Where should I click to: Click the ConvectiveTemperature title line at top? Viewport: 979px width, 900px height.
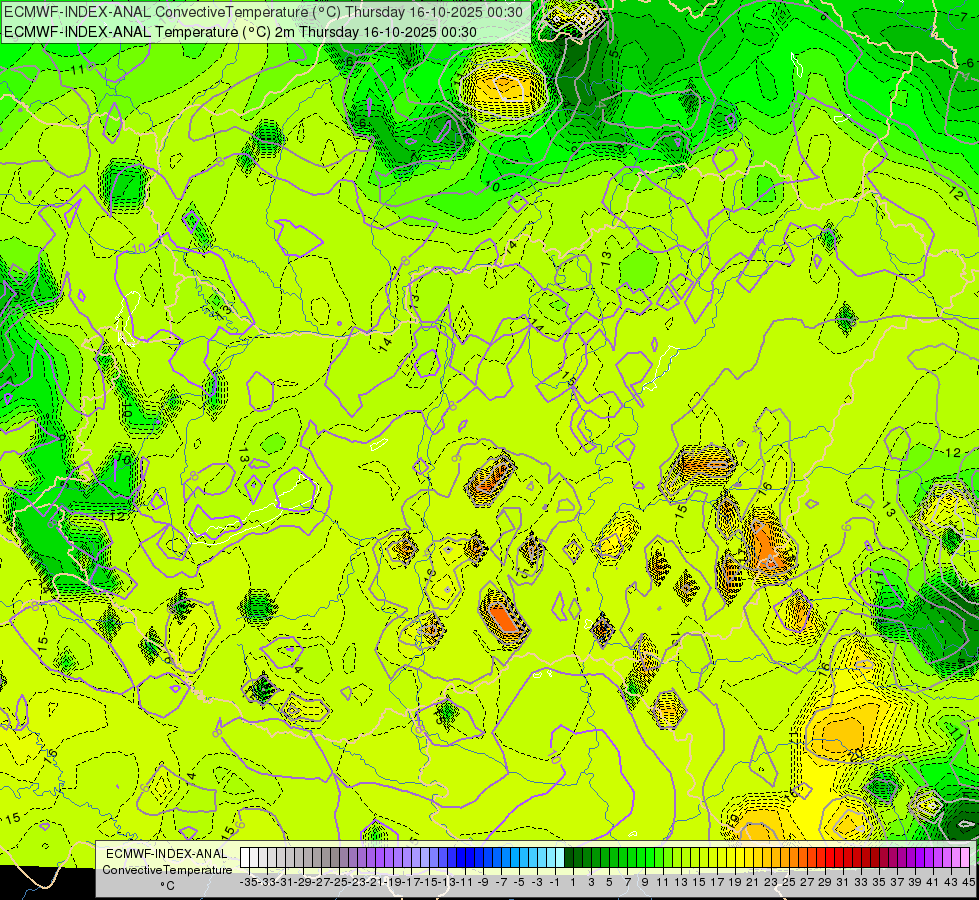265,12
